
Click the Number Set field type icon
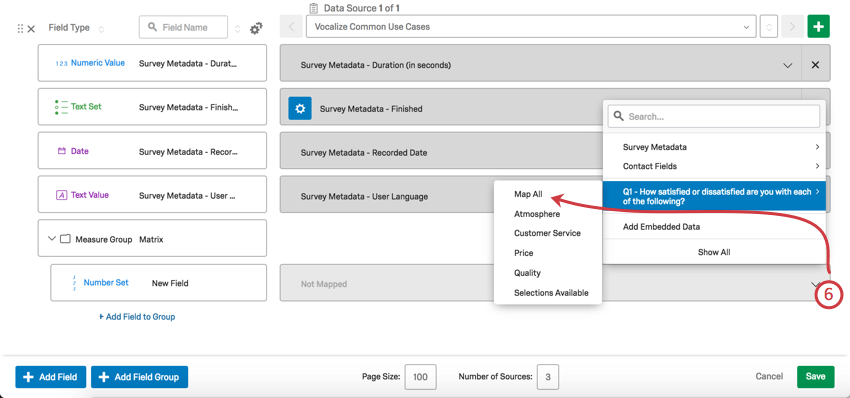pyautogui.click(x=74, y=283)
